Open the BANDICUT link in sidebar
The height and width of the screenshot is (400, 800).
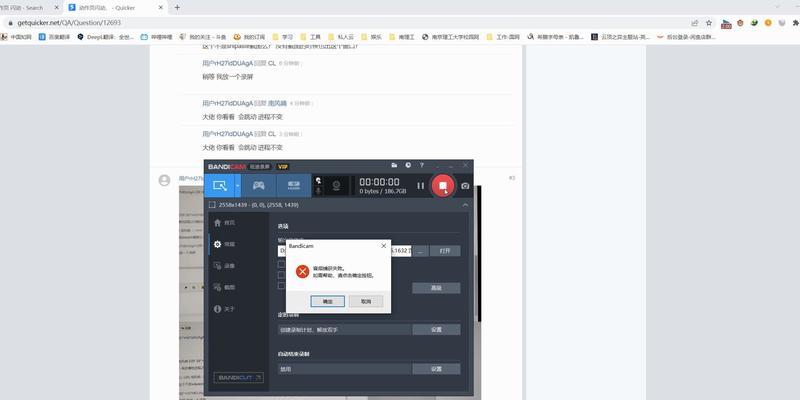tap(239, 378)
